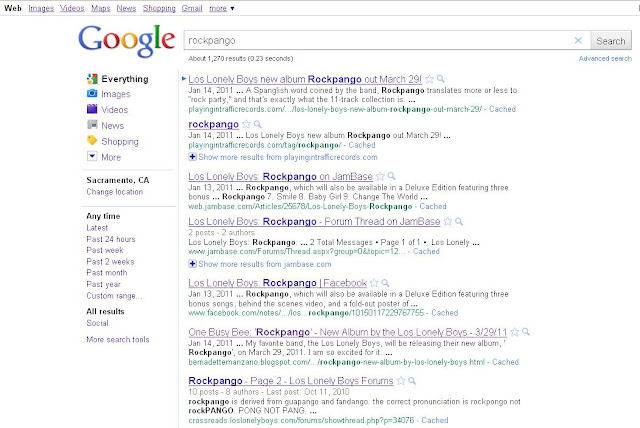Select the Social results filter
This screenshot has width=640, height=428.
[97, 323]
